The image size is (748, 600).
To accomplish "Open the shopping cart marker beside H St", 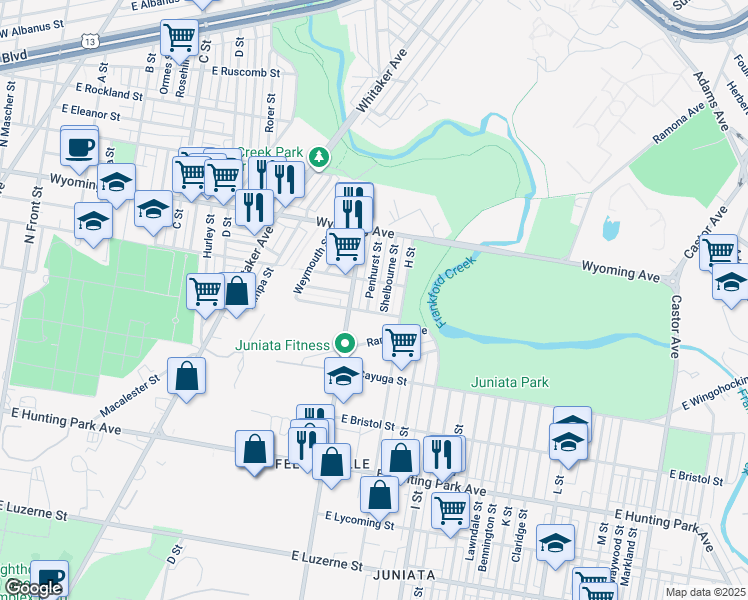I will point(402,347).
